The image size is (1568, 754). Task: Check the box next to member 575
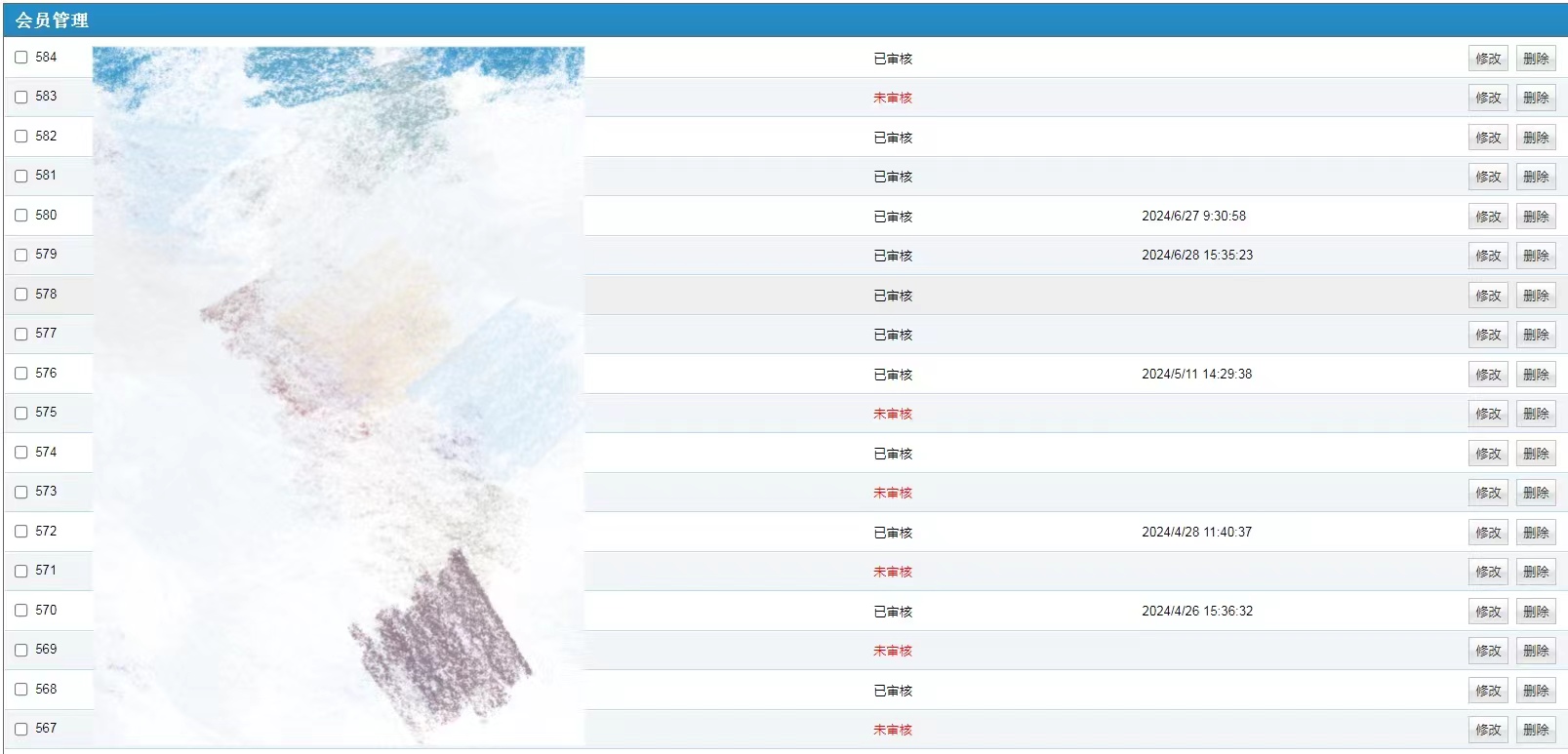[x=21, y=413]
